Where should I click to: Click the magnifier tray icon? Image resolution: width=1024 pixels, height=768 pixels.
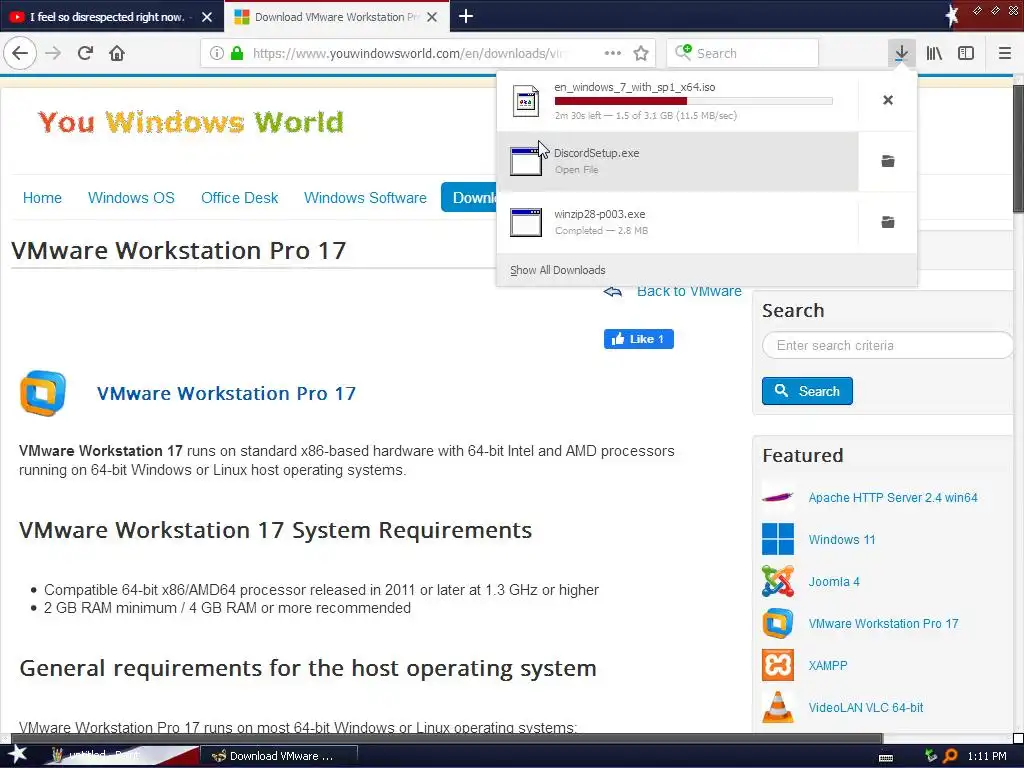pos(950,756)
